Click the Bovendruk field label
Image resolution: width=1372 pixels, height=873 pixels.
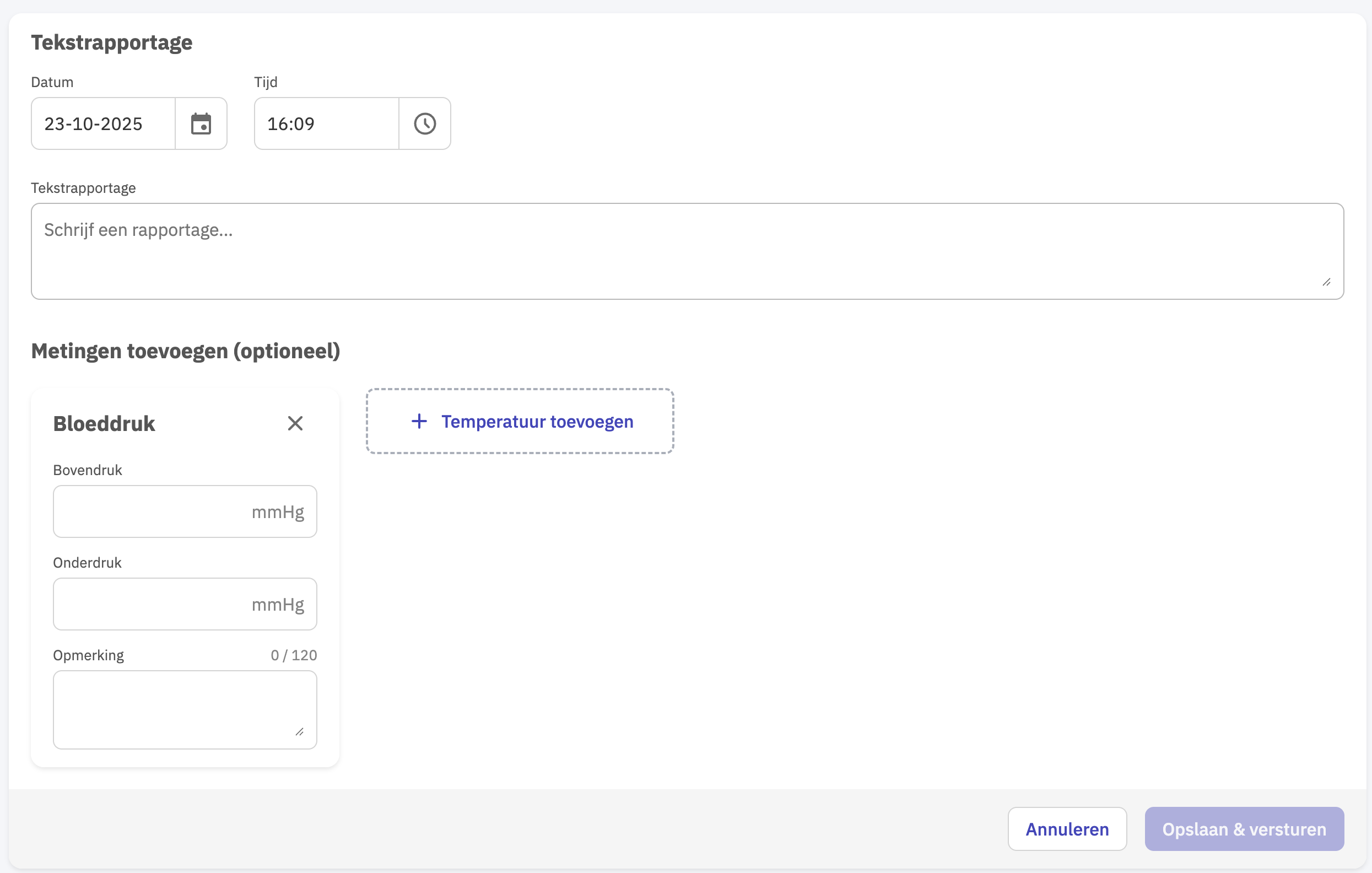pos(88,470)
